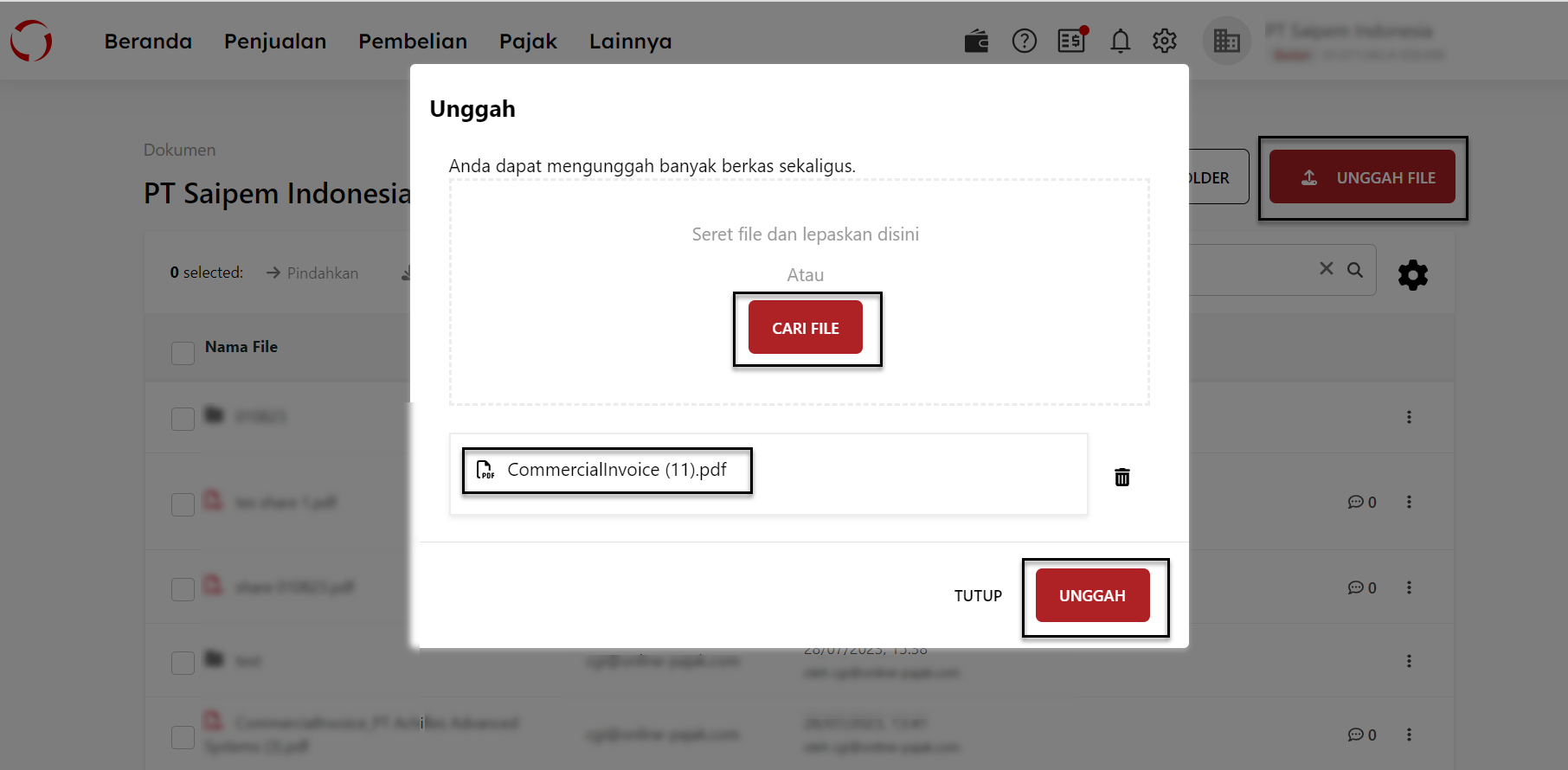This screenshot has height=770, width=1568.
Task: Open three-dot menu of first folder row
Action: (x=1409, y=417)
